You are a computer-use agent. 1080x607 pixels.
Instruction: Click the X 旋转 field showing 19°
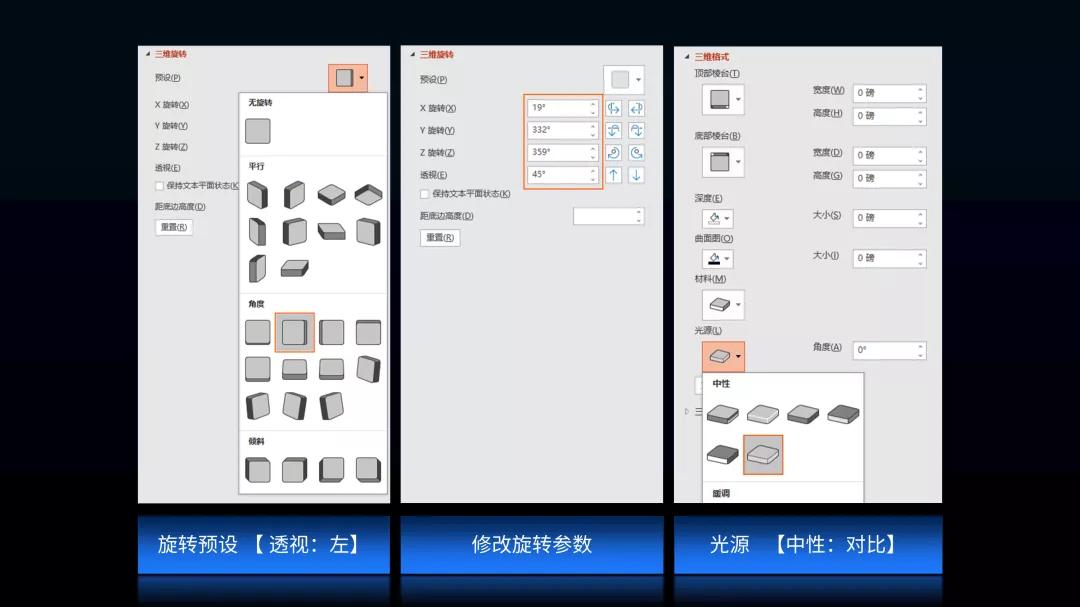click(563, 107)
